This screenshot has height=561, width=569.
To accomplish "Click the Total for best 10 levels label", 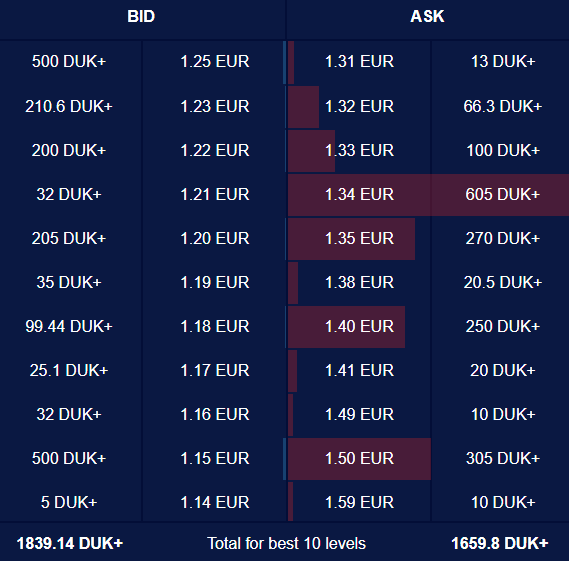I will (286, 543).
